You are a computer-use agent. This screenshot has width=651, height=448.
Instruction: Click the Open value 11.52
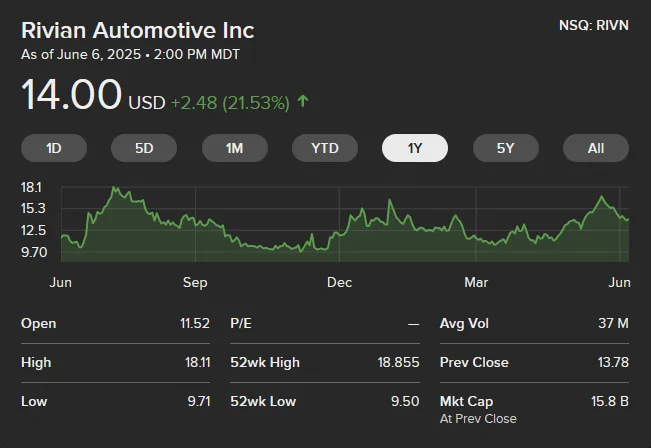(x=195, y=323)
